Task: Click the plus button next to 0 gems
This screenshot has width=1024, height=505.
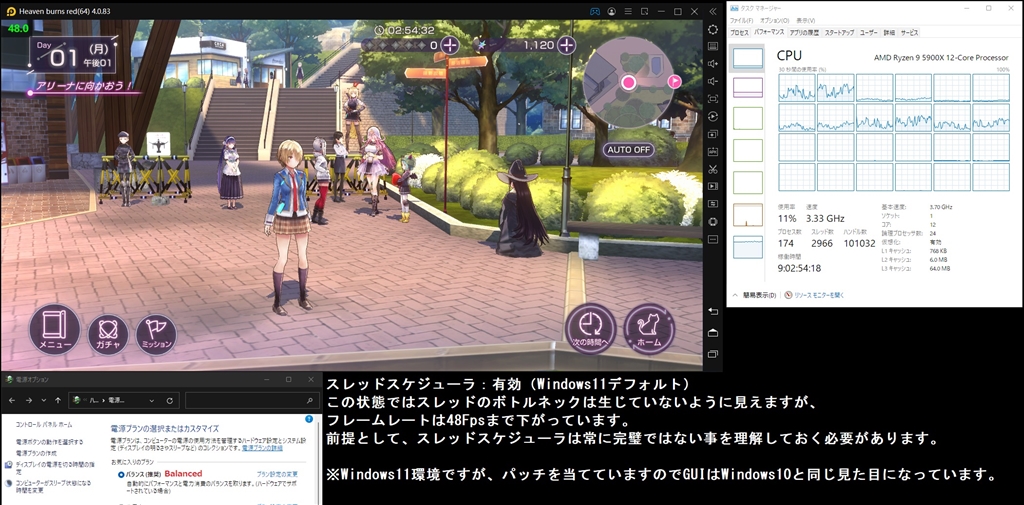Action: pyautogui.click(x=450, y=45)
